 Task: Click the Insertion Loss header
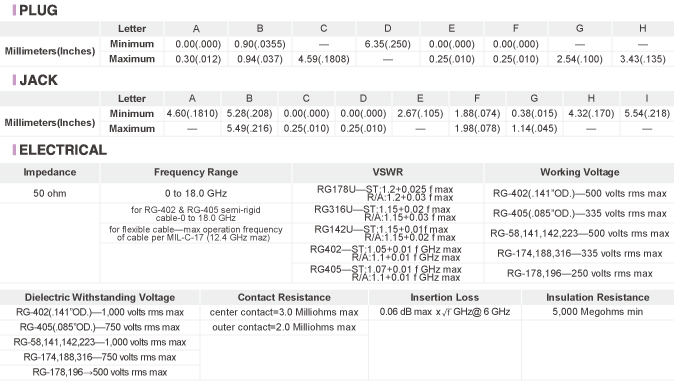pyautogui.click(x=444, y=297)
